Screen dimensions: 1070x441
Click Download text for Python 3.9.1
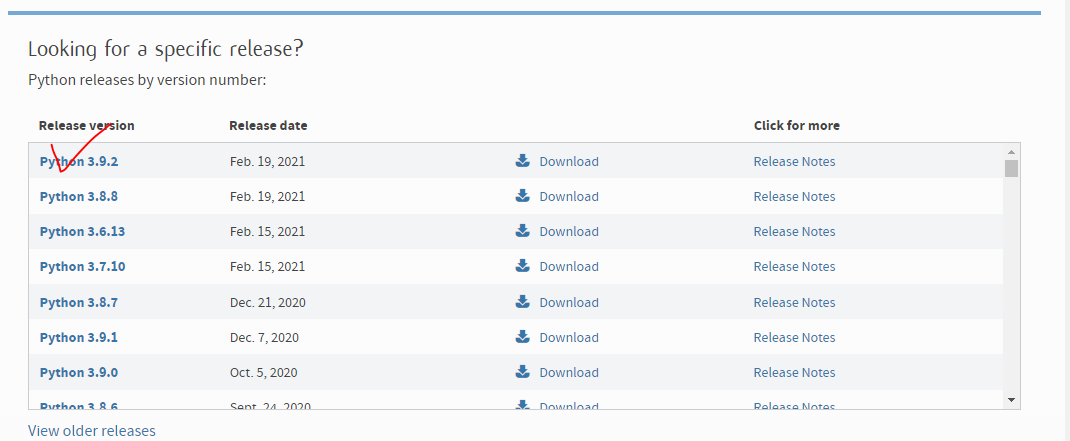(569, 337)
